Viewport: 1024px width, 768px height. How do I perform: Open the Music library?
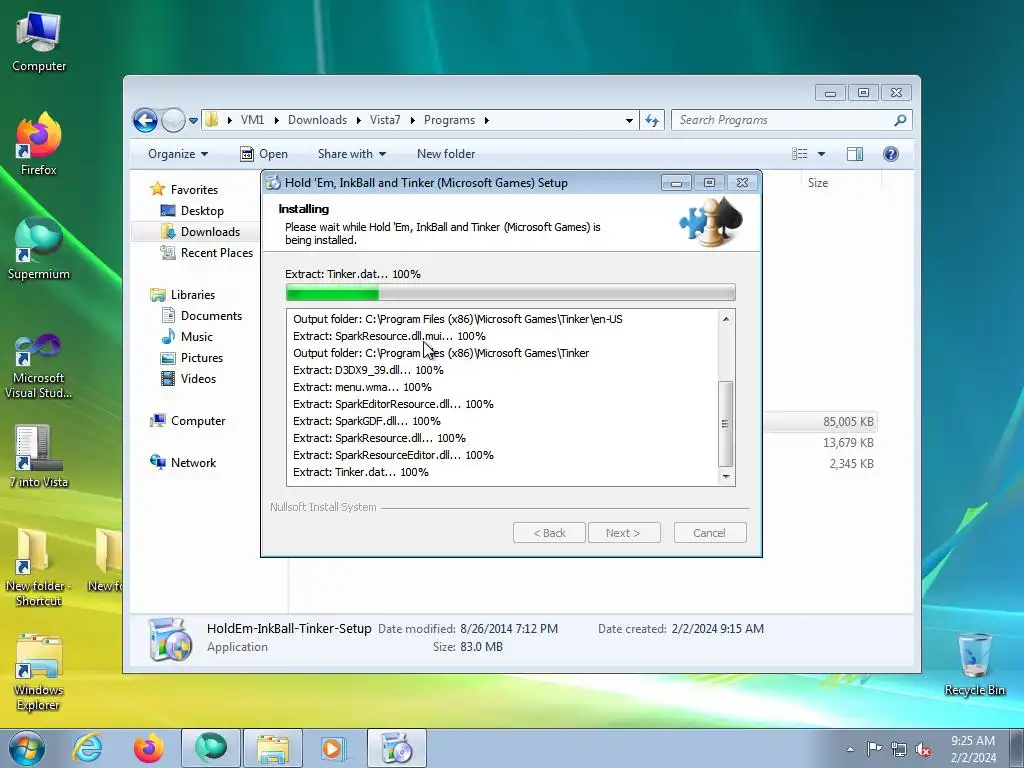coord(197,336)
